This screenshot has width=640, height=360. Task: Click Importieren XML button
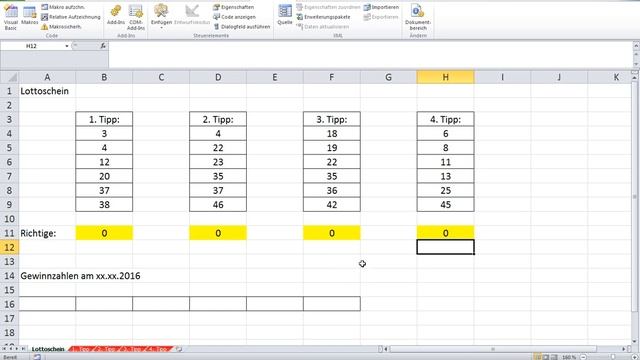pyautogui.click(x=381, y=7)
